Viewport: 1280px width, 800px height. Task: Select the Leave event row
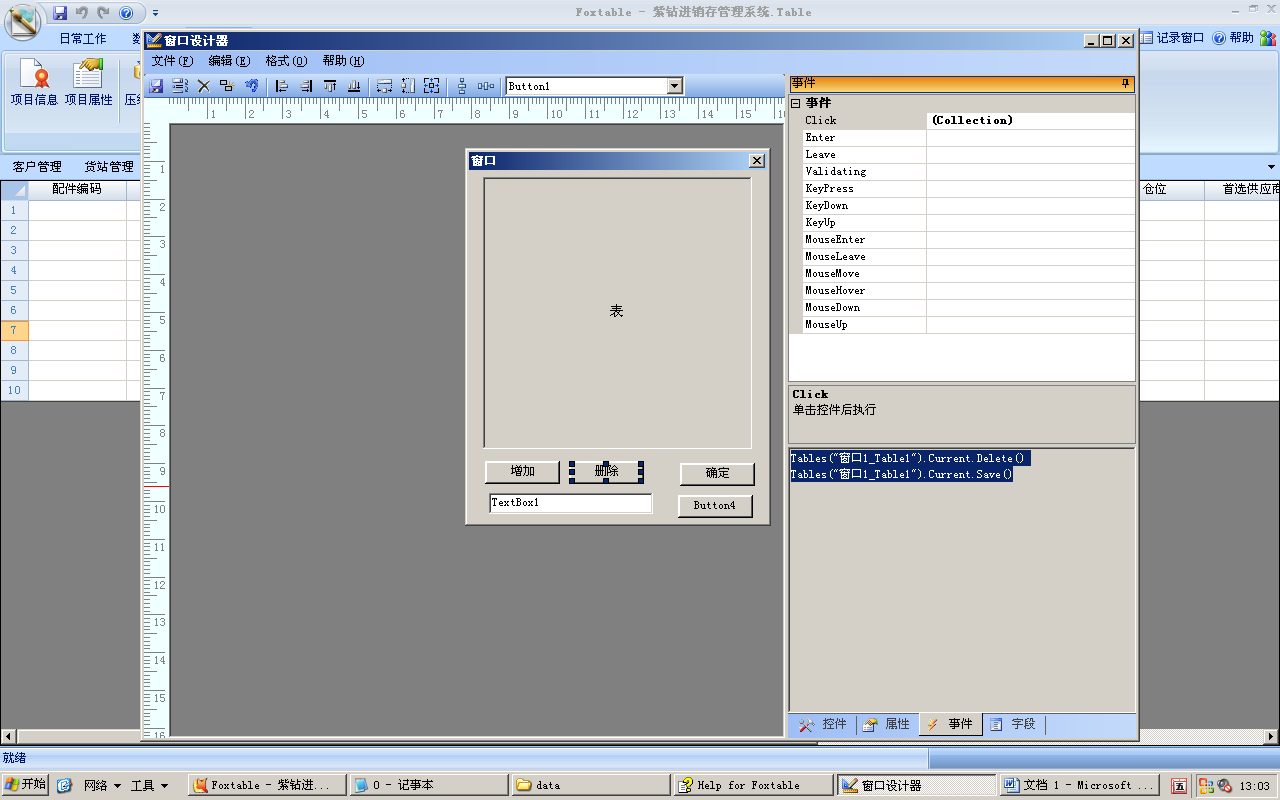pos(962,154)
